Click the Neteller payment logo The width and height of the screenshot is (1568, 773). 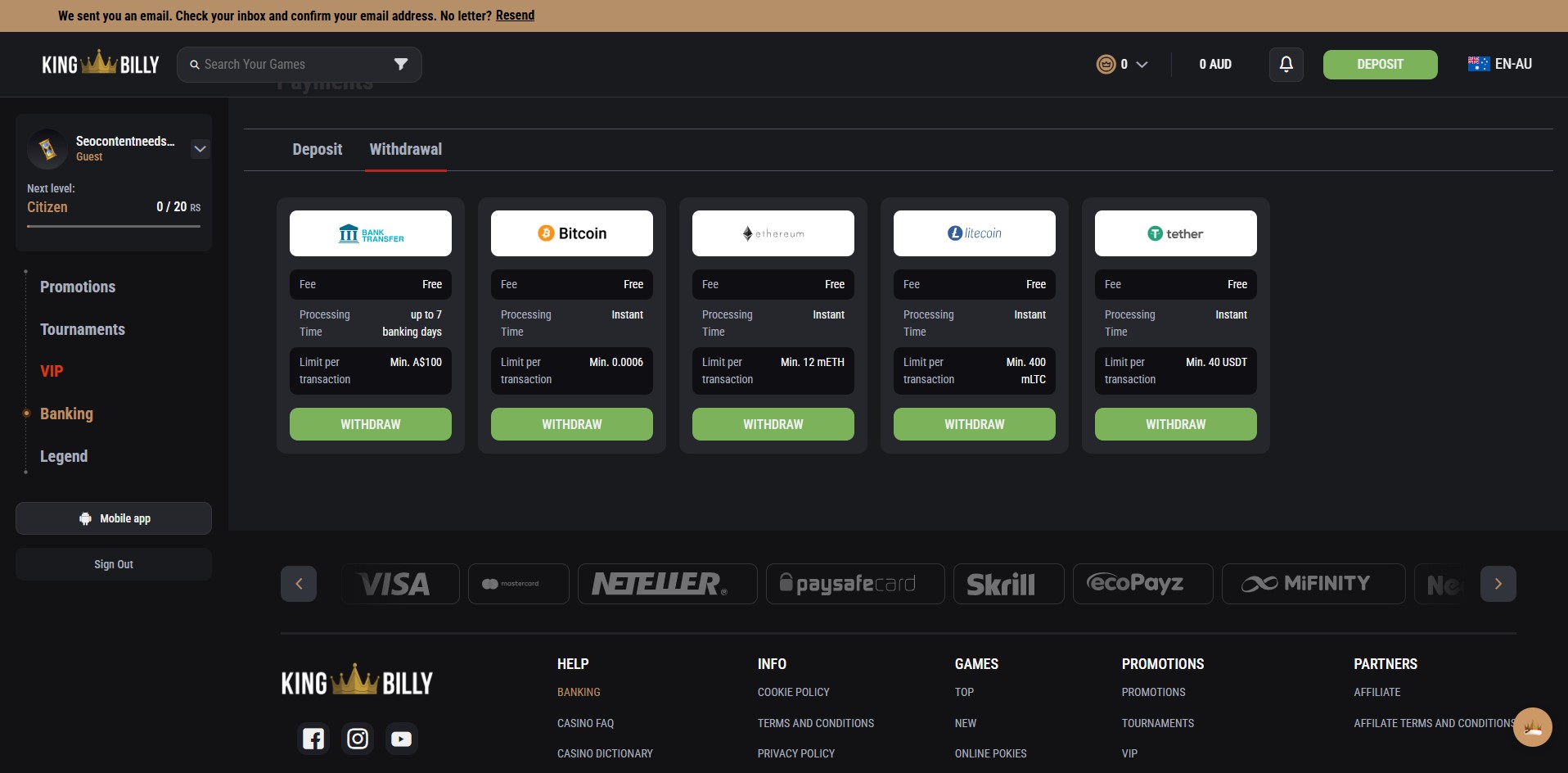[668, 584]
